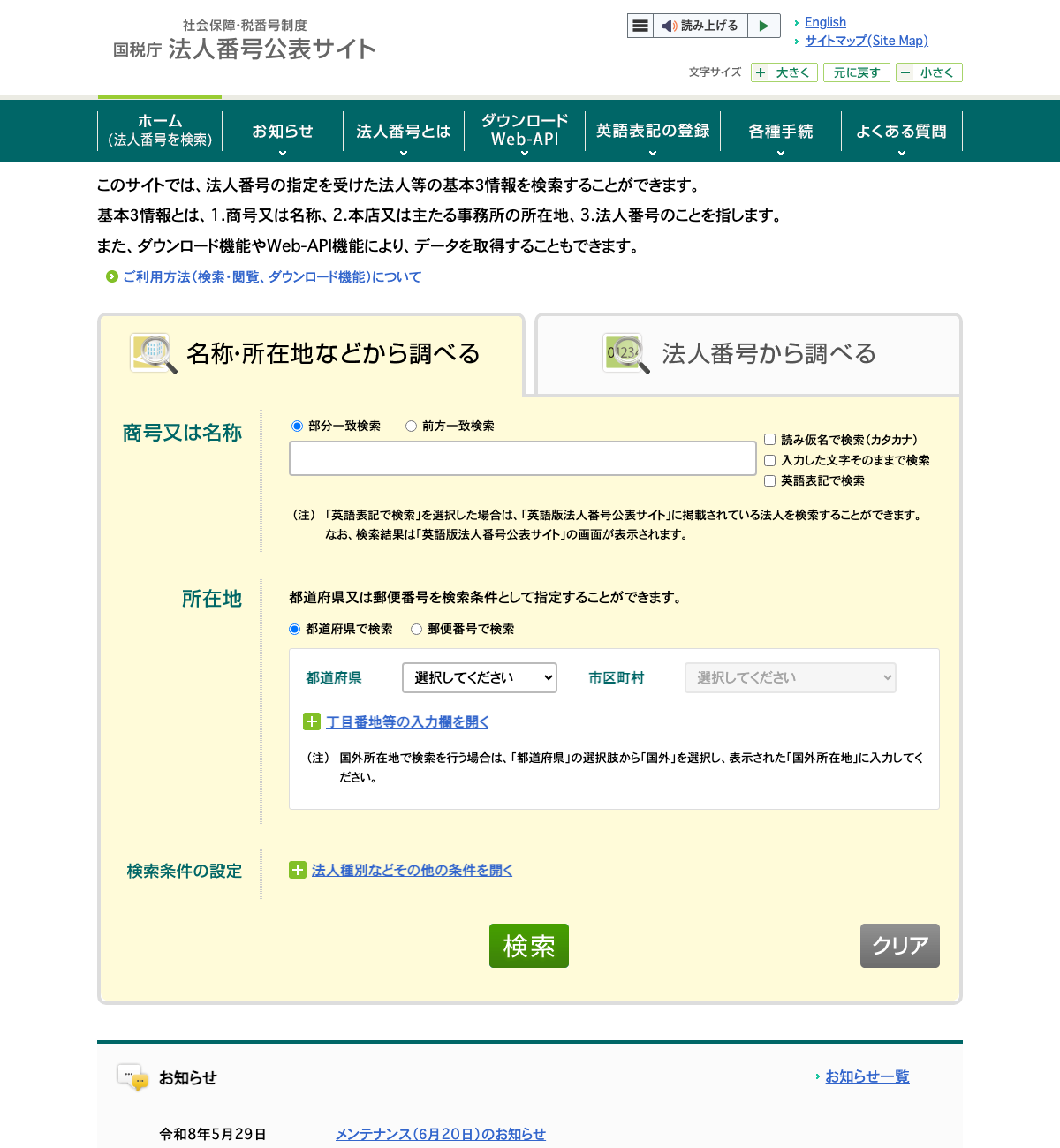Click the plus icon of 大きく button
The image size is (1060, 1148).
coord(761,72)
